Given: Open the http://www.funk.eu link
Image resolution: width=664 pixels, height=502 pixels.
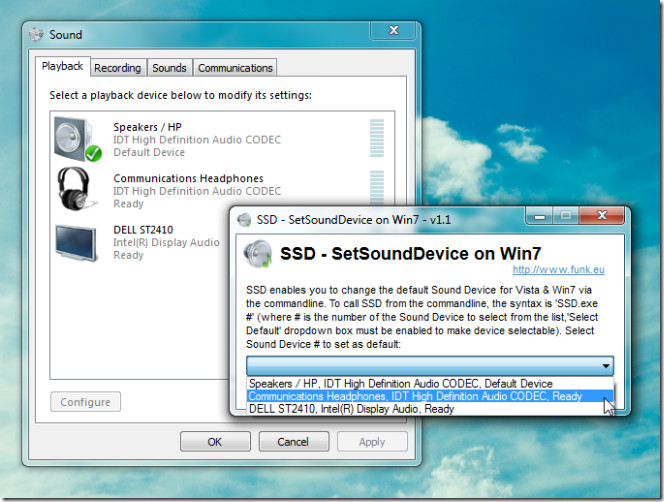Looking at the screenshot, I should coord(558,269).
